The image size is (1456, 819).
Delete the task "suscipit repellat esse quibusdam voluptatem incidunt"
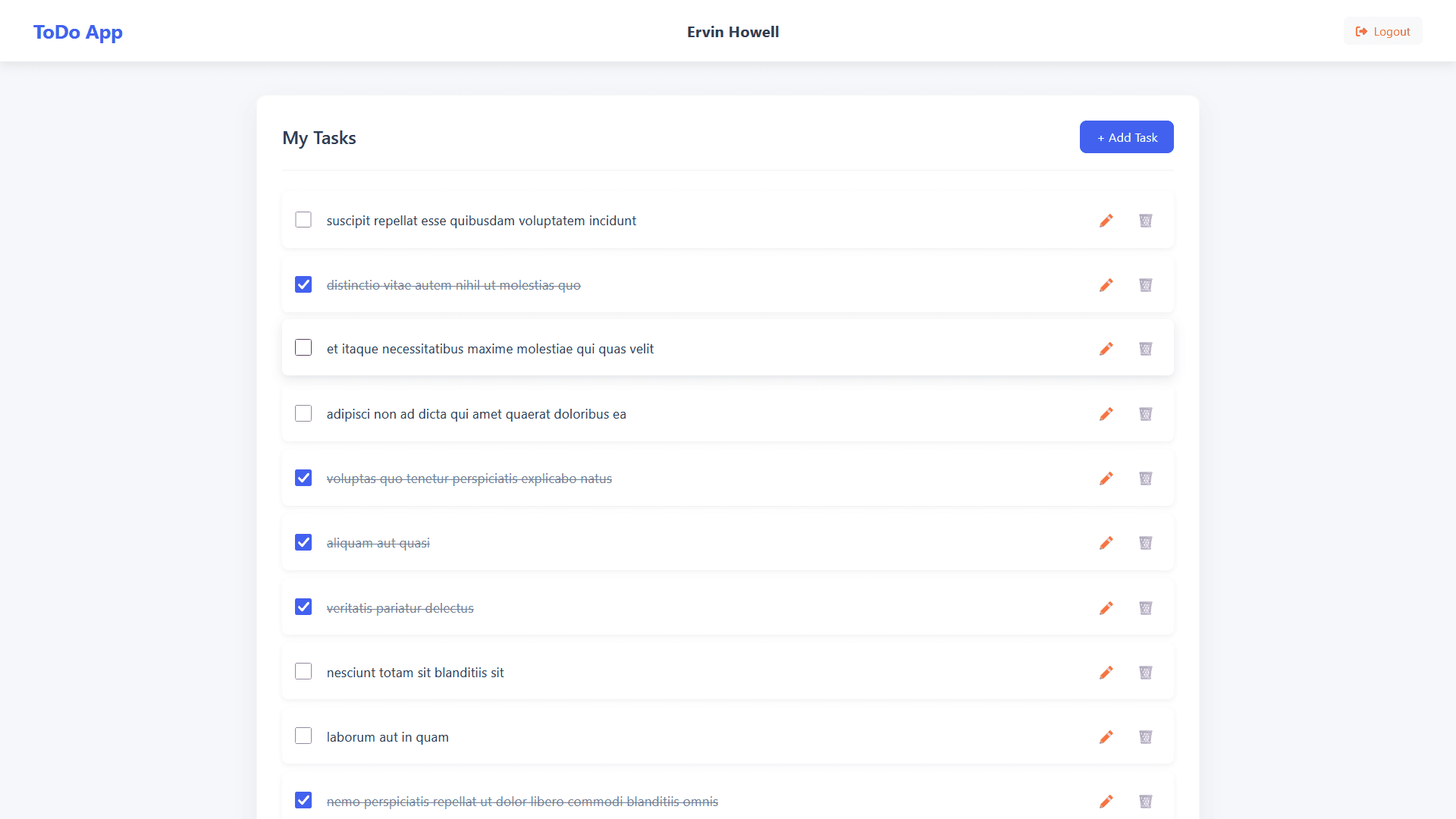tap(1145, 221)
